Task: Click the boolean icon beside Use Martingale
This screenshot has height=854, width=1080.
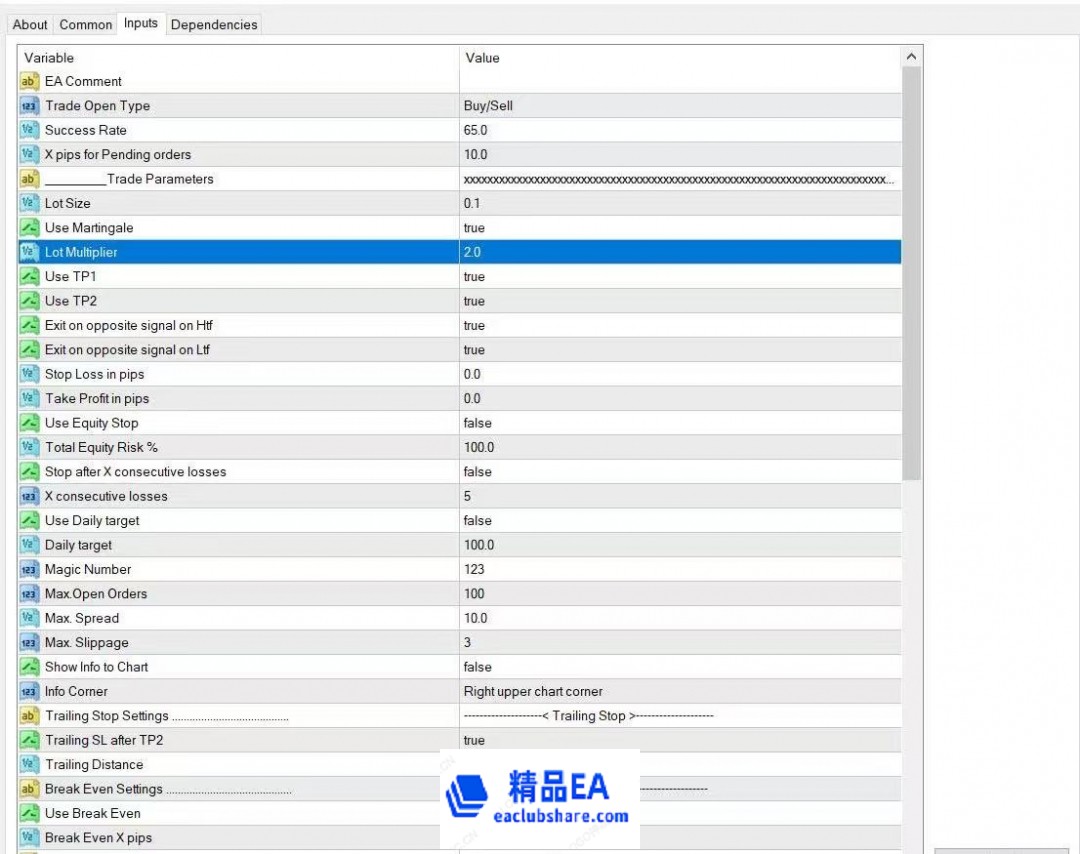Action: point(29,228)
